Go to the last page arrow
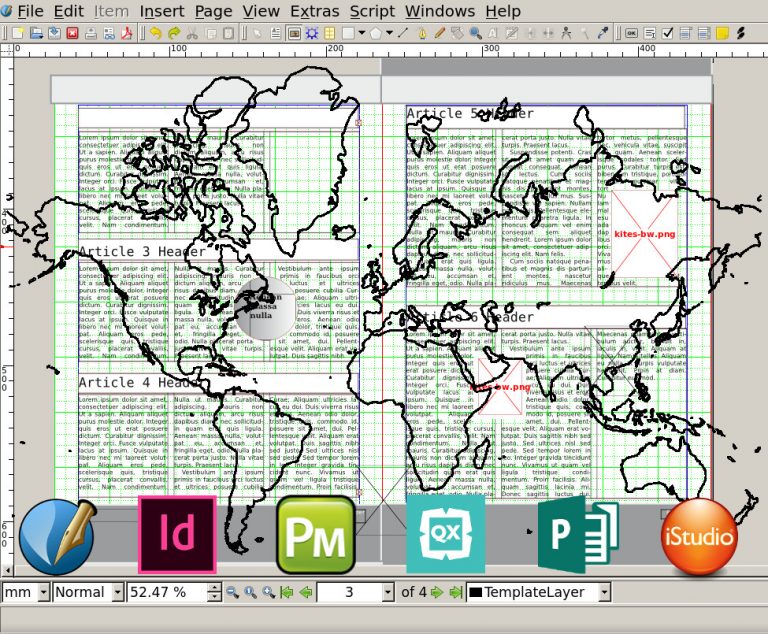 [x=456, y=592]
